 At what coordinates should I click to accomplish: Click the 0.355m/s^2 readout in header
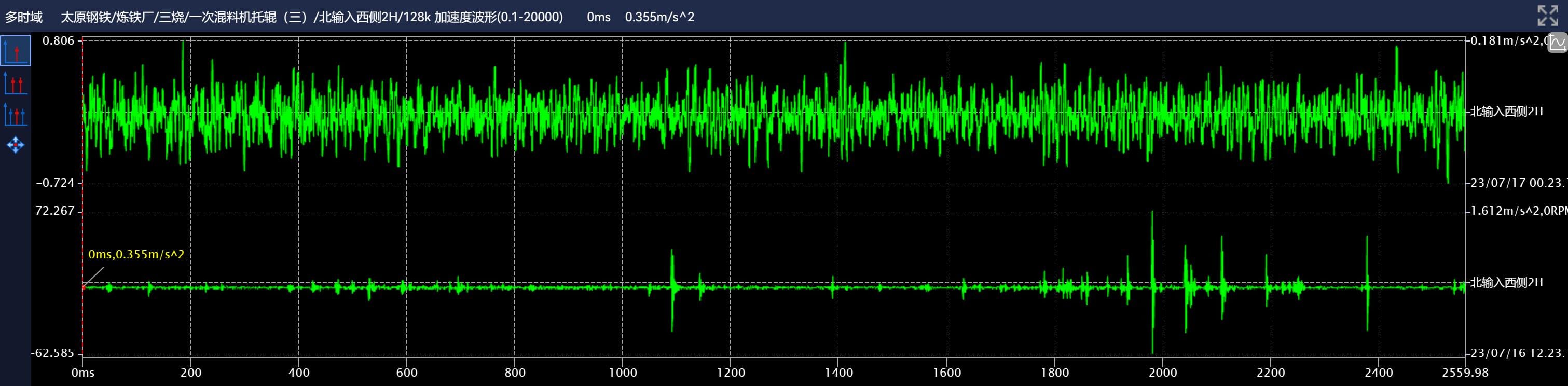pos(659,17)
